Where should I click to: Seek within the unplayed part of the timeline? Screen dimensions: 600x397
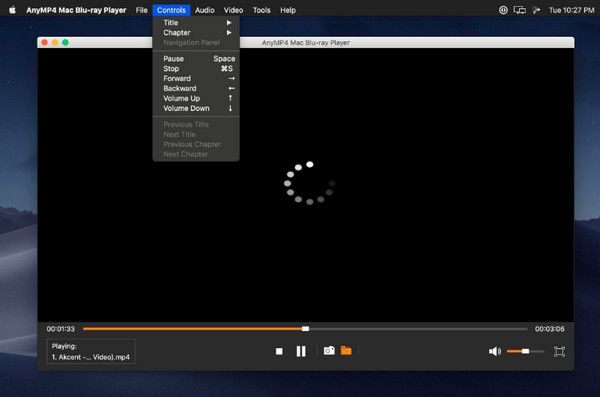(x=418, y=328)
